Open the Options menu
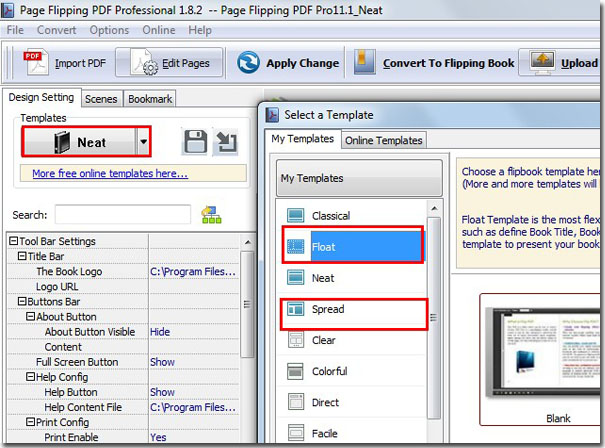605x448 pixels. pos(109,30)
